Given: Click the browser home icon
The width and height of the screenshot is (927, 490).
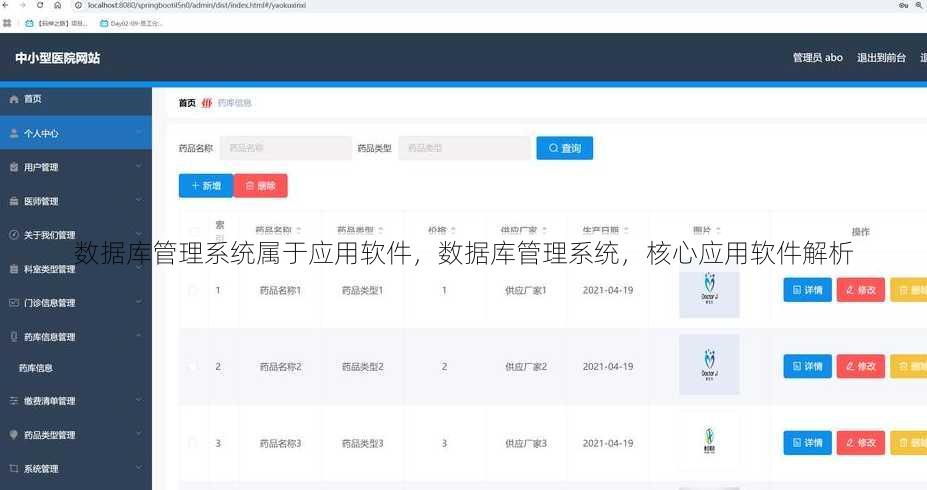Looking at the screenshot, I should 57,5.
